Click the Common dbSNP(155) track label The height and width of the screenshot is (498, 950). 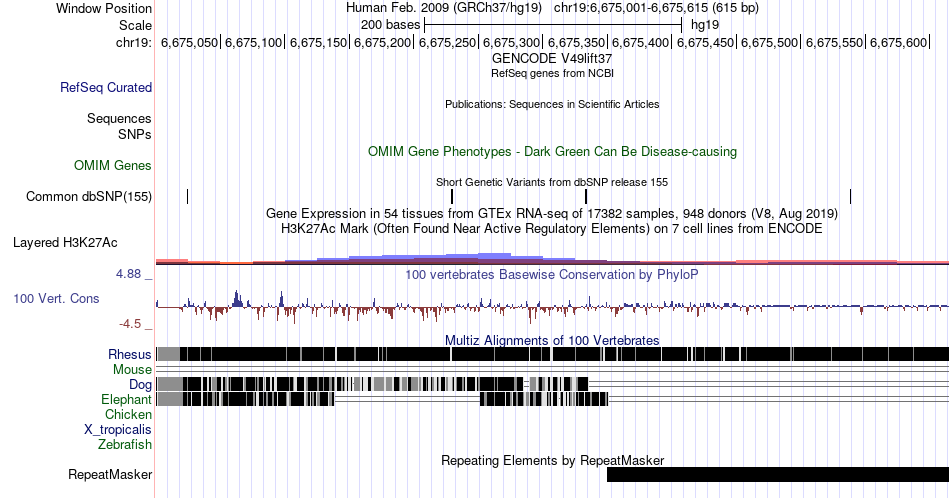(89, 196)
